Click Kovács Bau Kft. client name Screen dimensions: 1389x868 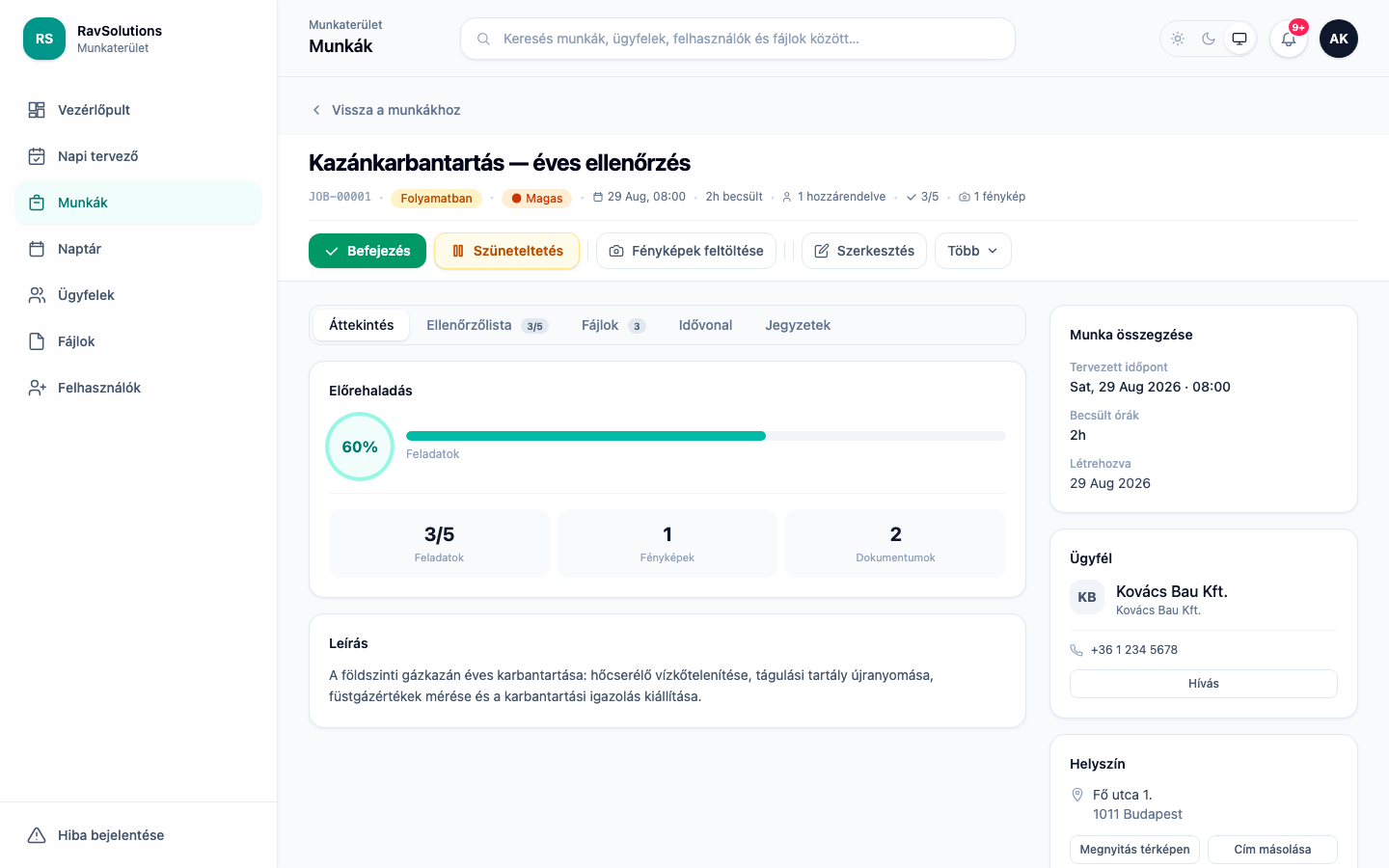[x=1172, y=591]
